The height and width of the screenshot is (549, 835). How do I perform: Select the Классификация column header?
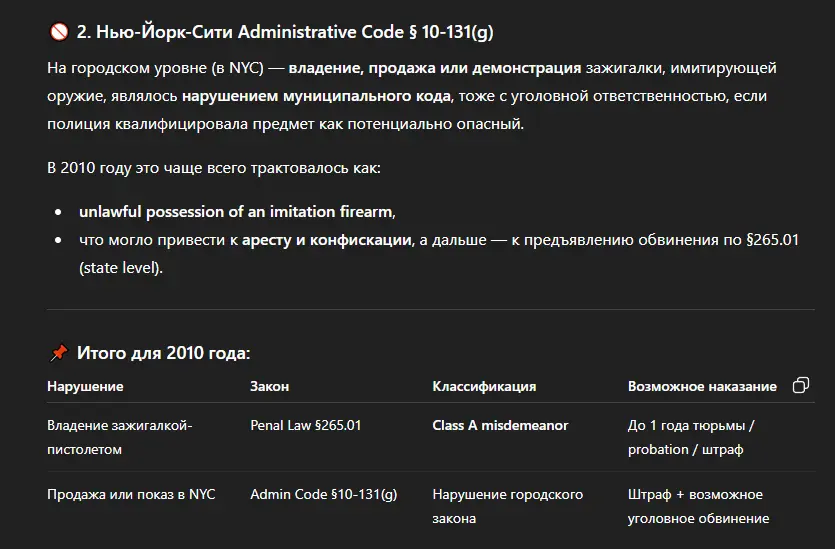(x=484, y=386)
